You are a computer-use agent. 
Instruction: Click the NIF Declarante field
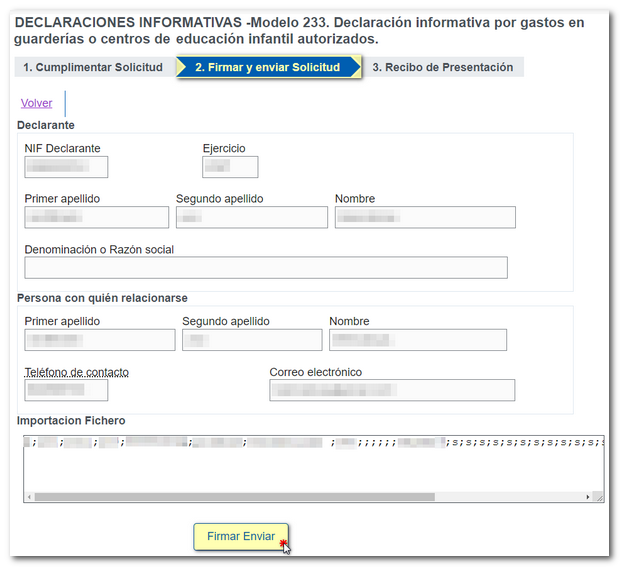click(66, 167)
